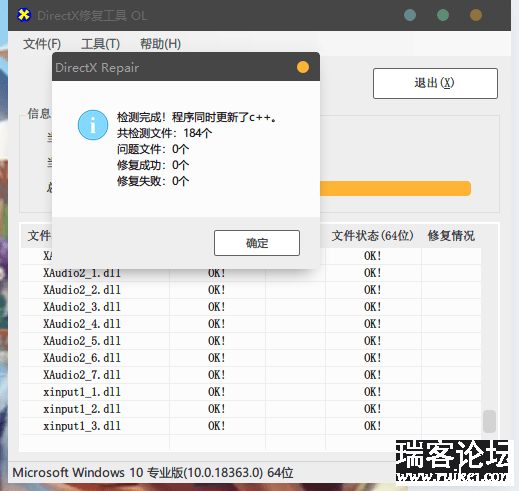Image resolution: width=519 pixels, height=491 pixels.
Task: Click the 问题文件: 0个 line
Action: pos(153,149)
